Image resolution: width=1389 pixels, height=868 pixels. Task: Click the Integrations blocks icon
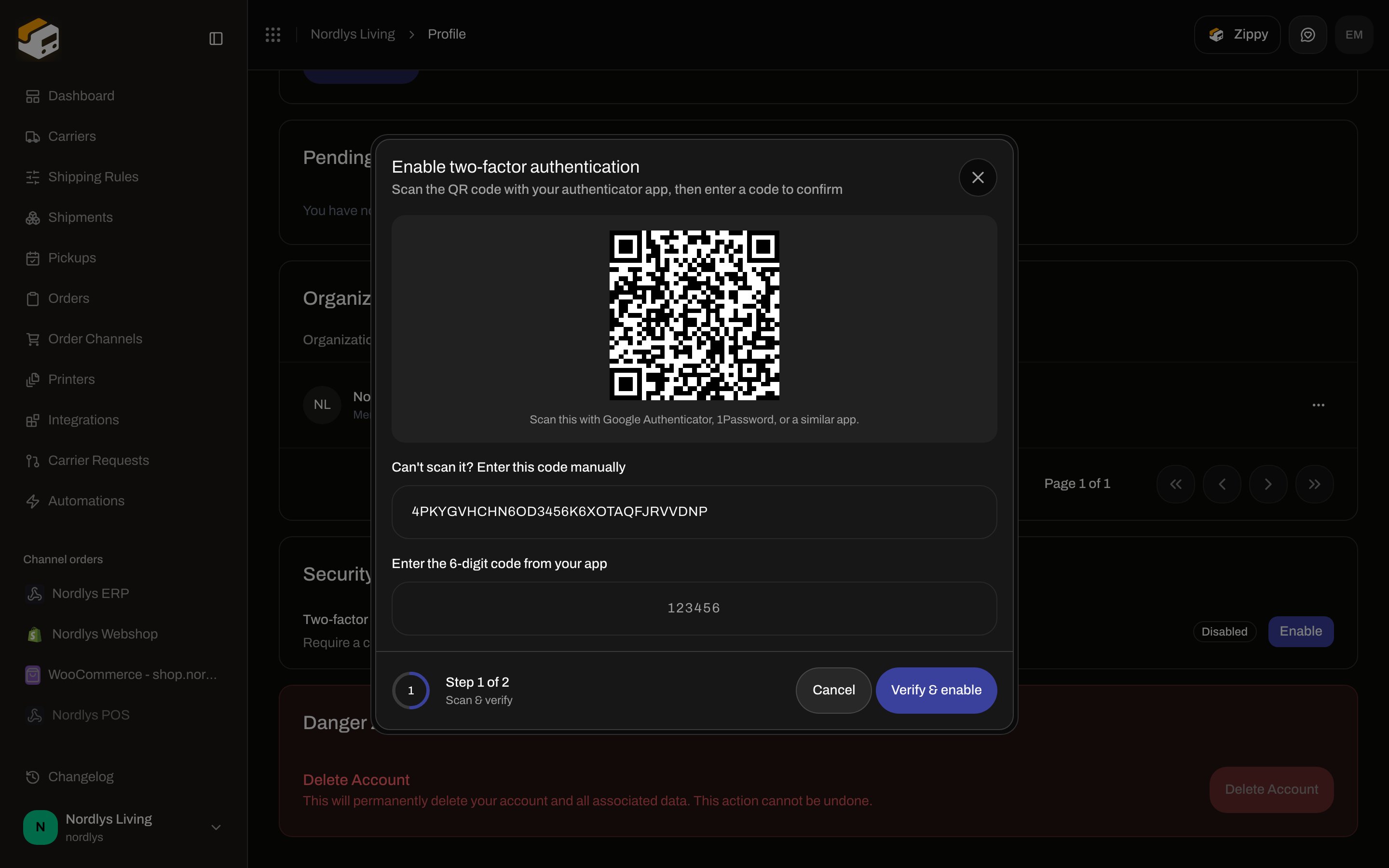[x=33, y=421]
